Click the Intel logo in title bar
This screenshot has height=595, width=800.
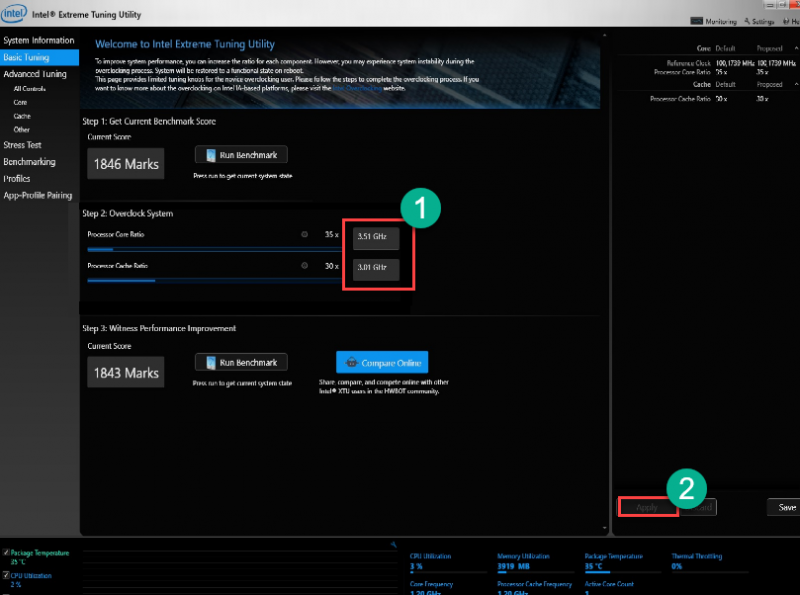click(14, 13)
